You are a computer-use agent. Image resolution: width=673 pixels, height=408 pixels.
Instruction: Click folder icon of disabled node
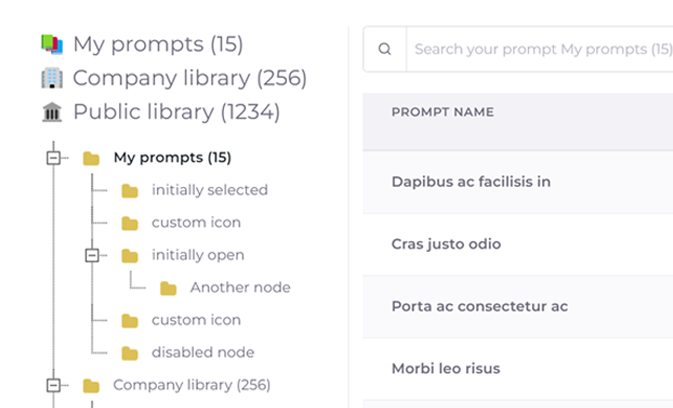click(130, 353)
